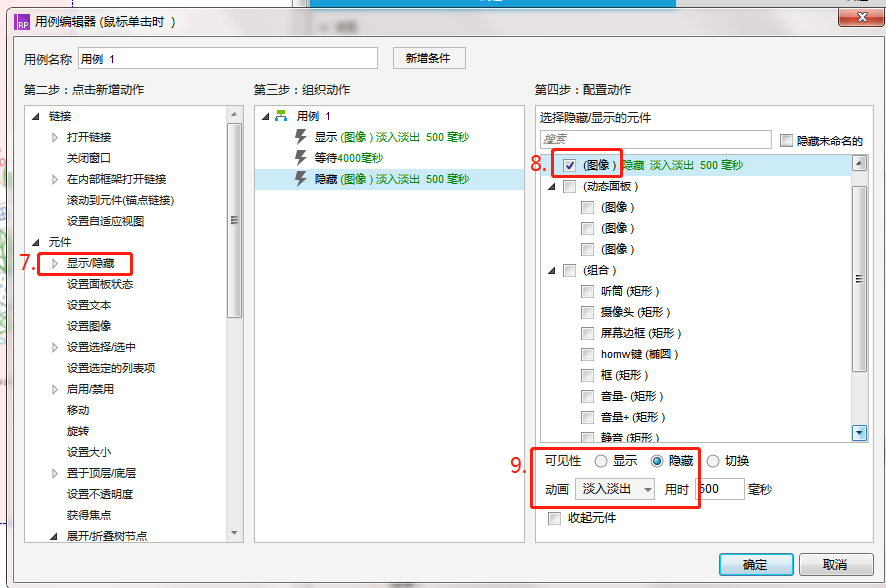Click the 用例名称 input field
The width and height of the screenshot is (886, 588).
[x=228, y=58]
